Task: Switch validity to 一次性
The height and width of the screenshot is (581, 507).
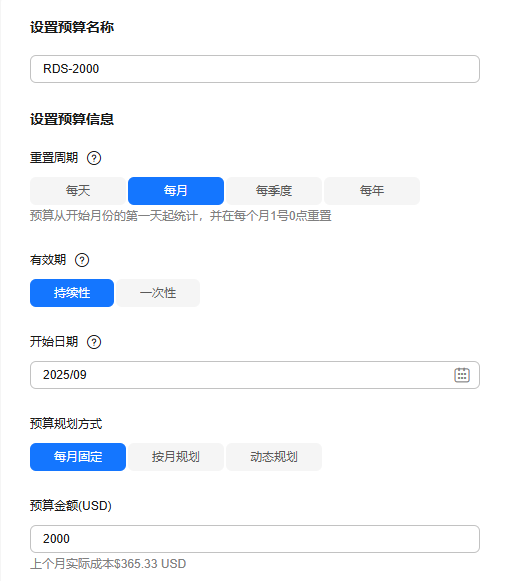Action: pyautogui.click(x=158, y=293)
